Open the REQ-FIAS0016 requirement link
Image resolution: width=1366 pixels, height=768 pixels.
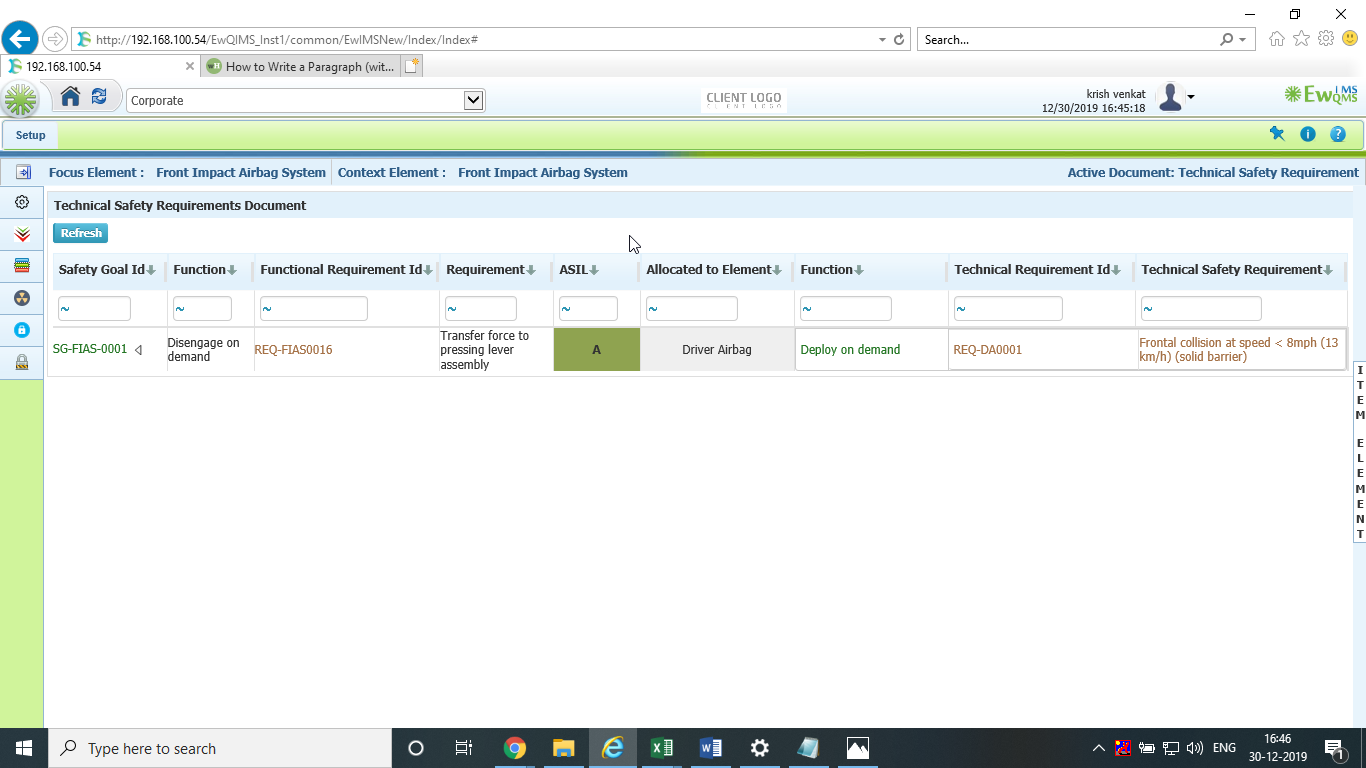294,350
